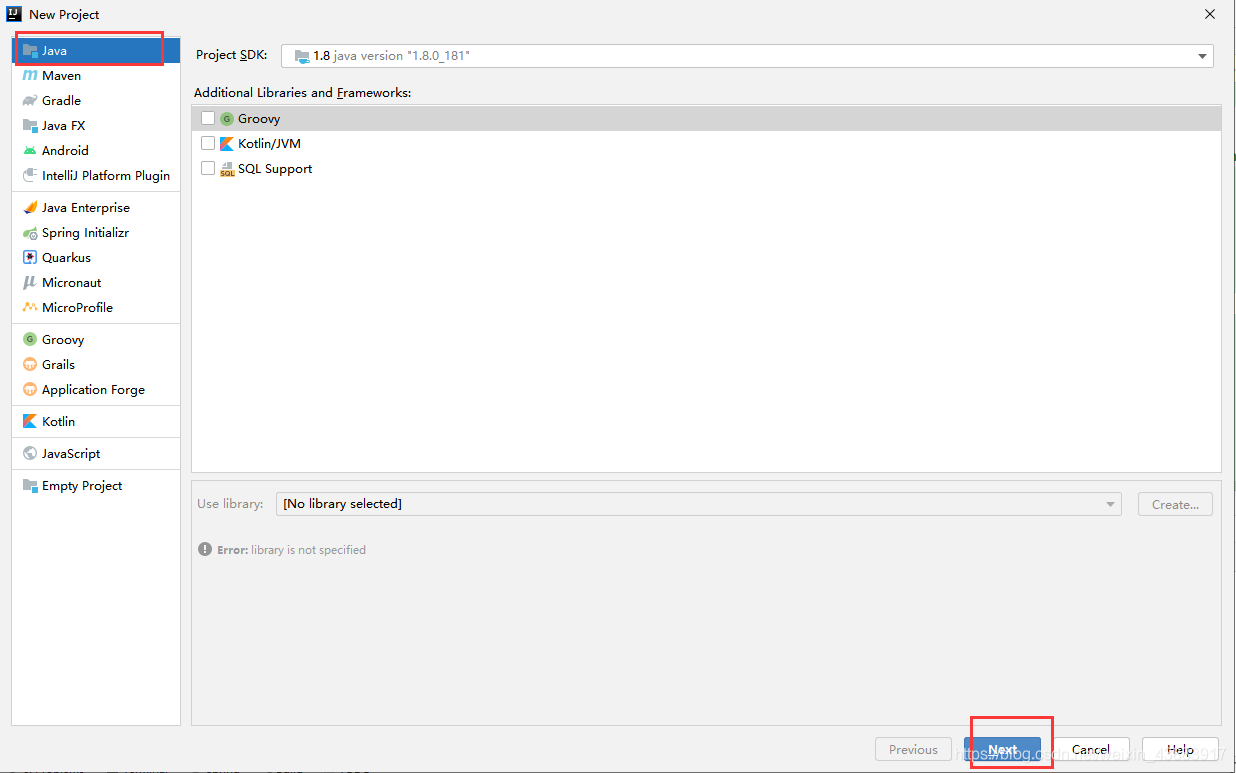This screenshot has height=773, width=1236.
Task: Click the Maven 'm' icon
Action: [x=30, y=75]
